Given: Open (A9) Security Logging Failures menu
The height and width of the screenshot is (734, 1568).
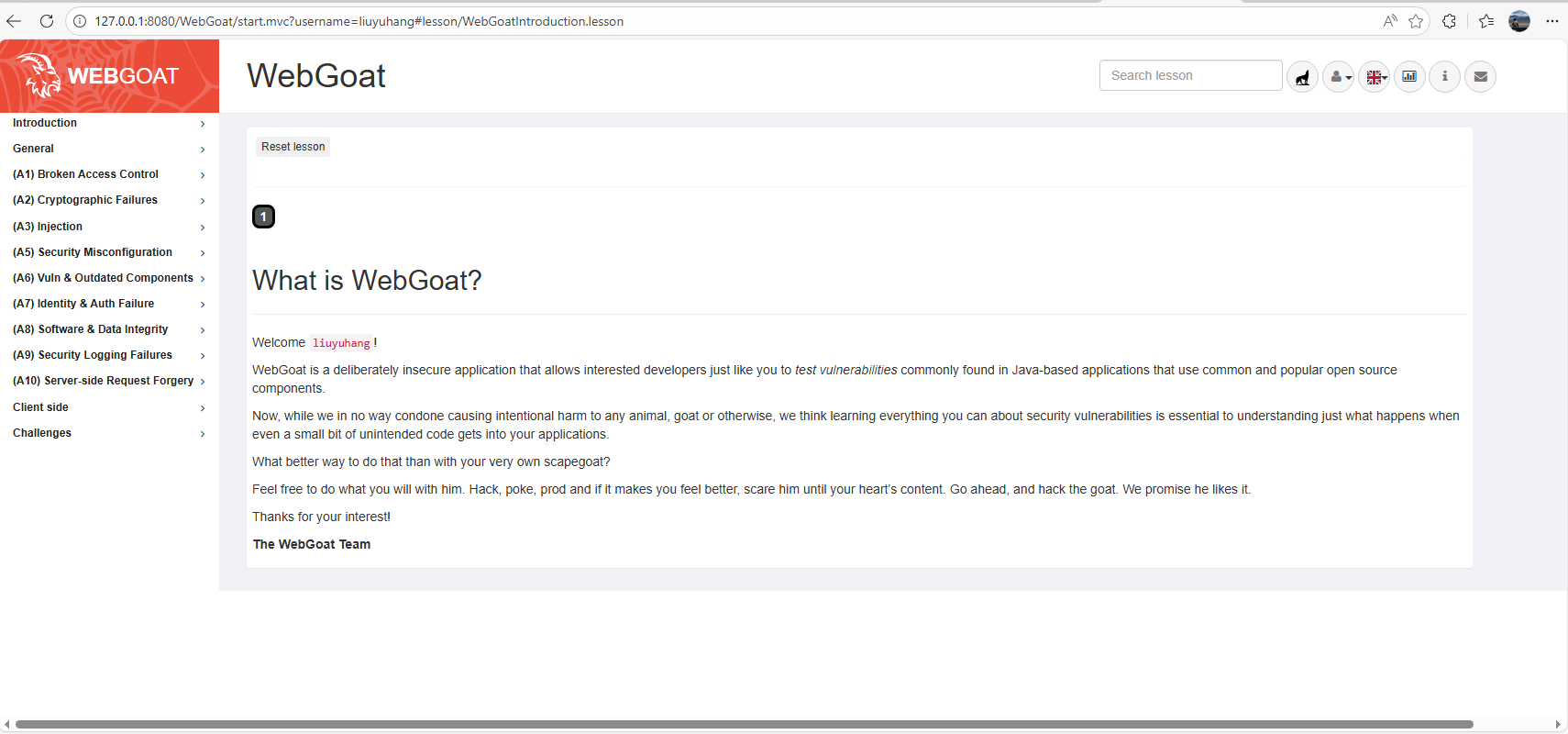Looking at the screenshot, I should click(109, 355).
